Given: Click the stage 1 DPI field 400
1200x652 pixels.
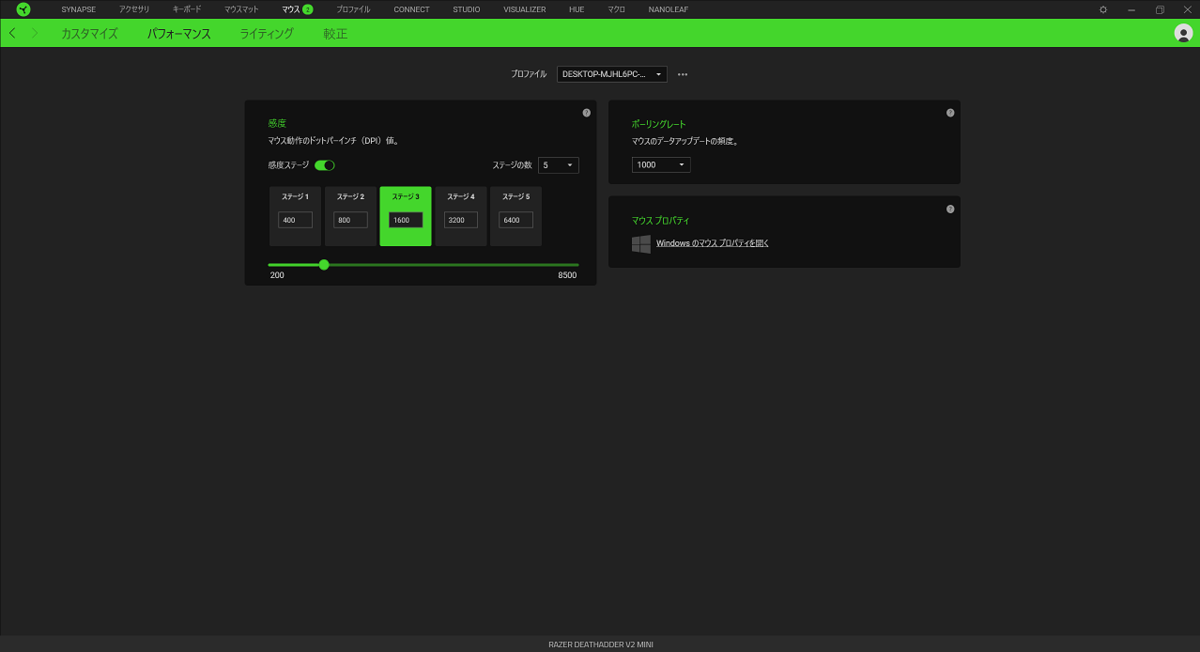Looking at the screenshot, I should [x=295, y=220].
